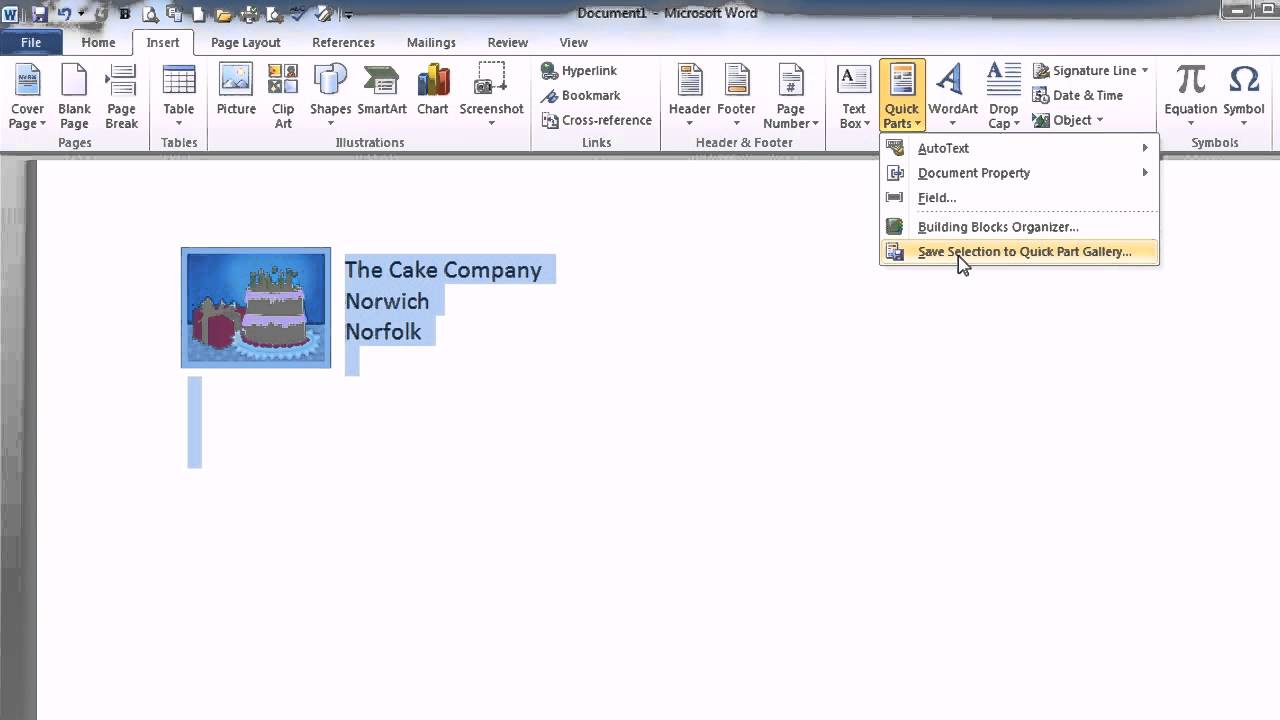This screenshot has width=1280, height=720.
Task: Save document from Quick Access Toolbar
Action: coord(40,14)
